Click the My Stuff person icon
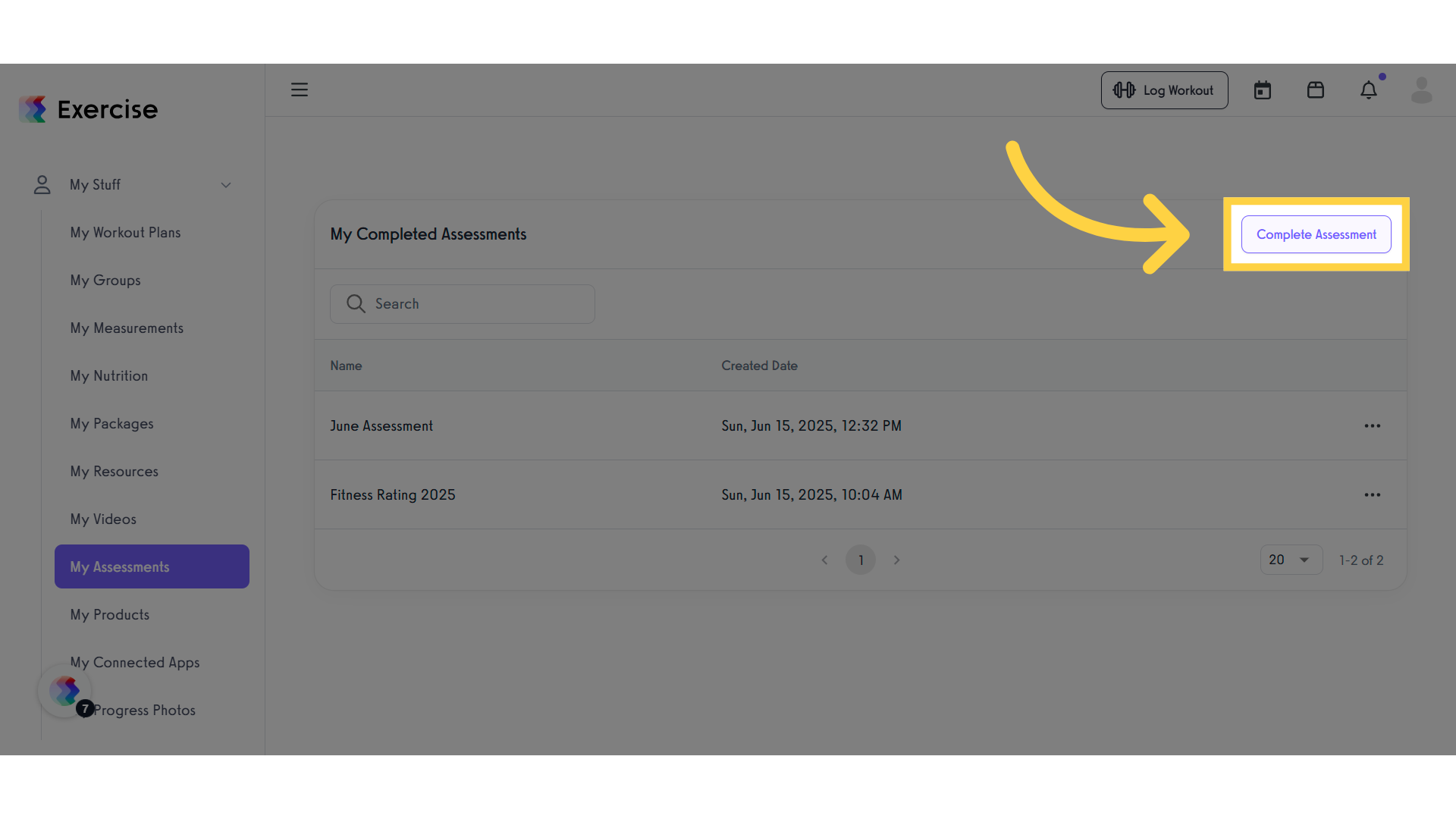Image resolution: width=1456 pixels, height=819 pixels. (x=42, y=185)
